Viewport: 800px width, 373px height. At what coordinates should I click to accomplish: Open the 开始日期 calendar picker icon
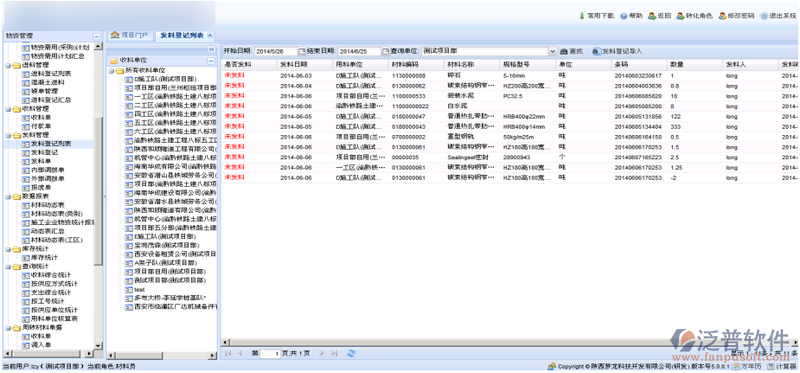(301, 52)
